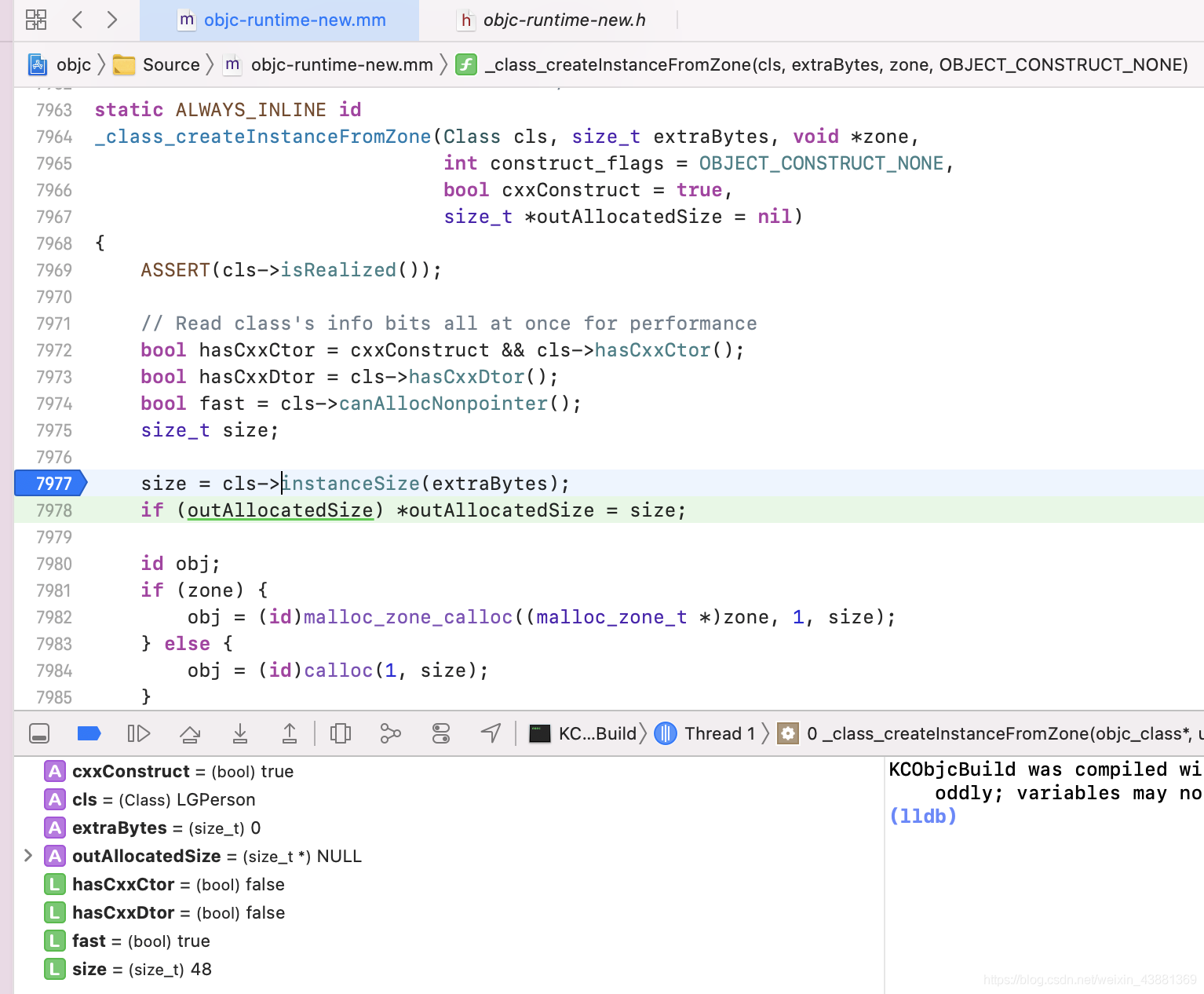
Task: Open objc project in jump bar
Action: click(60, 64)
